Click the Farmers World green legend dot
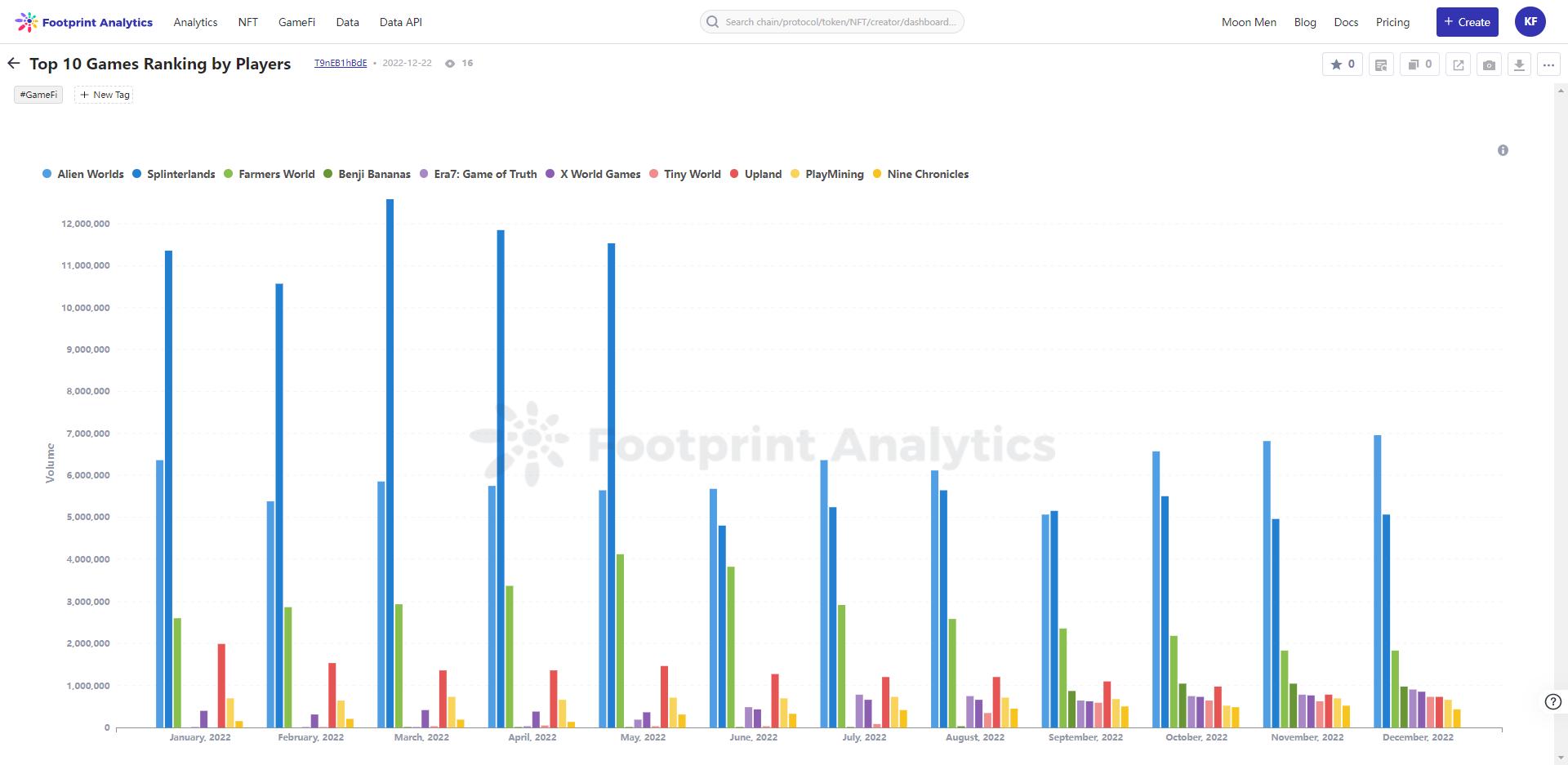 (229, 174)
